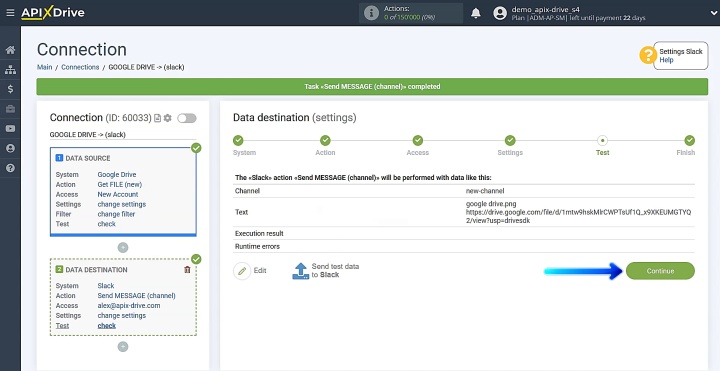
Task: Click the actions info icon
Action: pyautogui.click(x=371, y=13)
